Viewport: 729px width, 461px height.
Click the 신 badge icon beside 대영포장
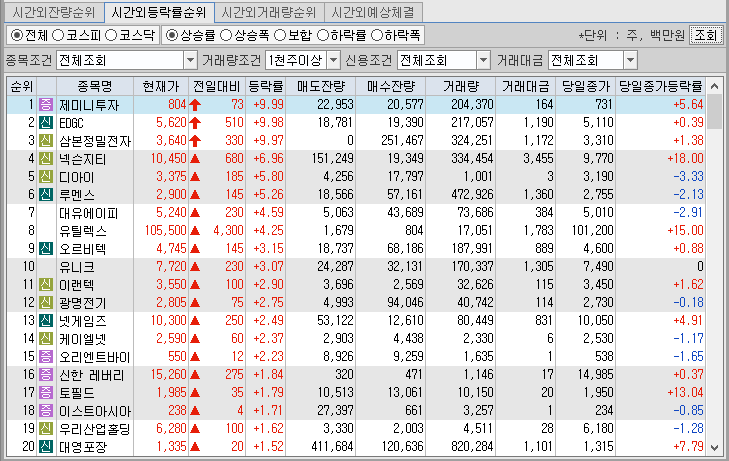(x=46, y=447)
